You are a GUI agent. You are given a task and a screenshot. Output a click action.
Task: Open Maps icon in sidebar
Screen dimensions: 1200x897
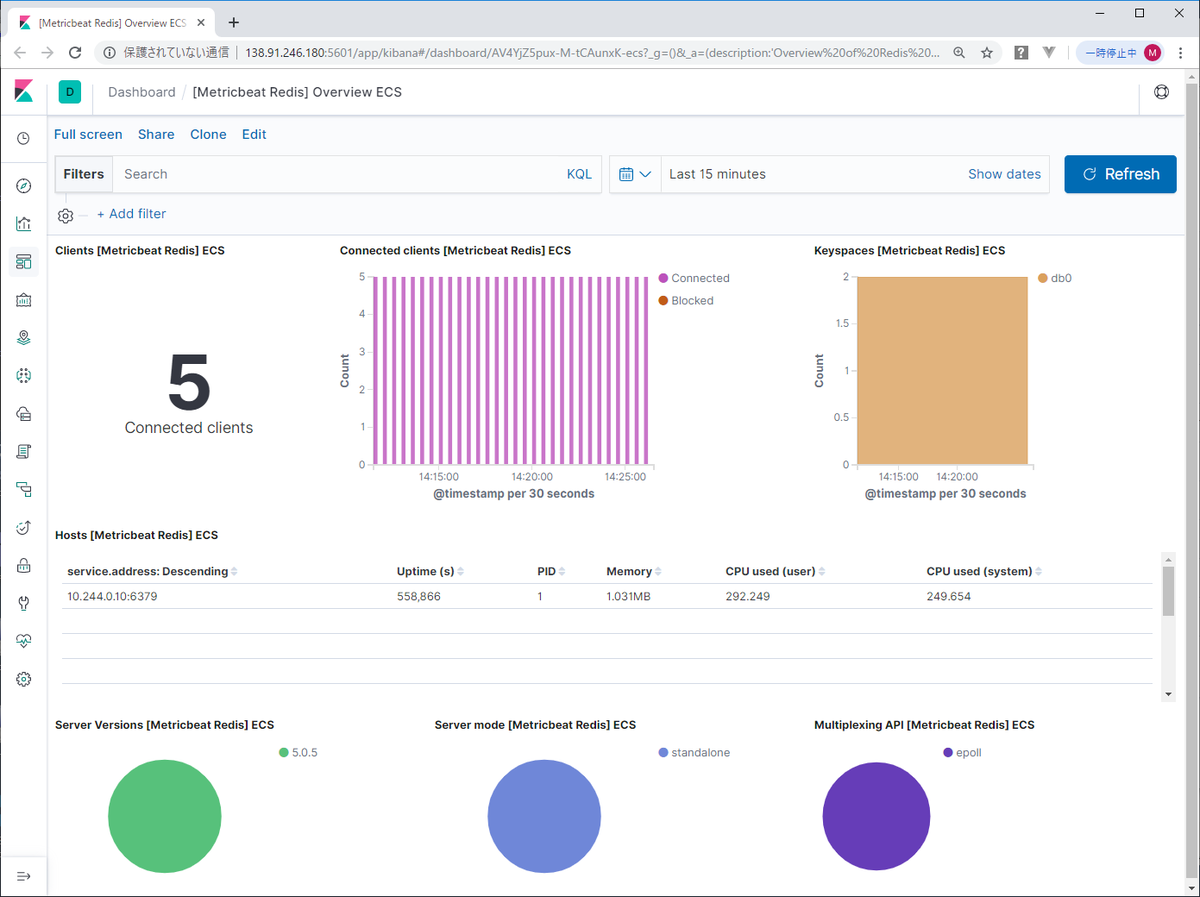point(24,338)
